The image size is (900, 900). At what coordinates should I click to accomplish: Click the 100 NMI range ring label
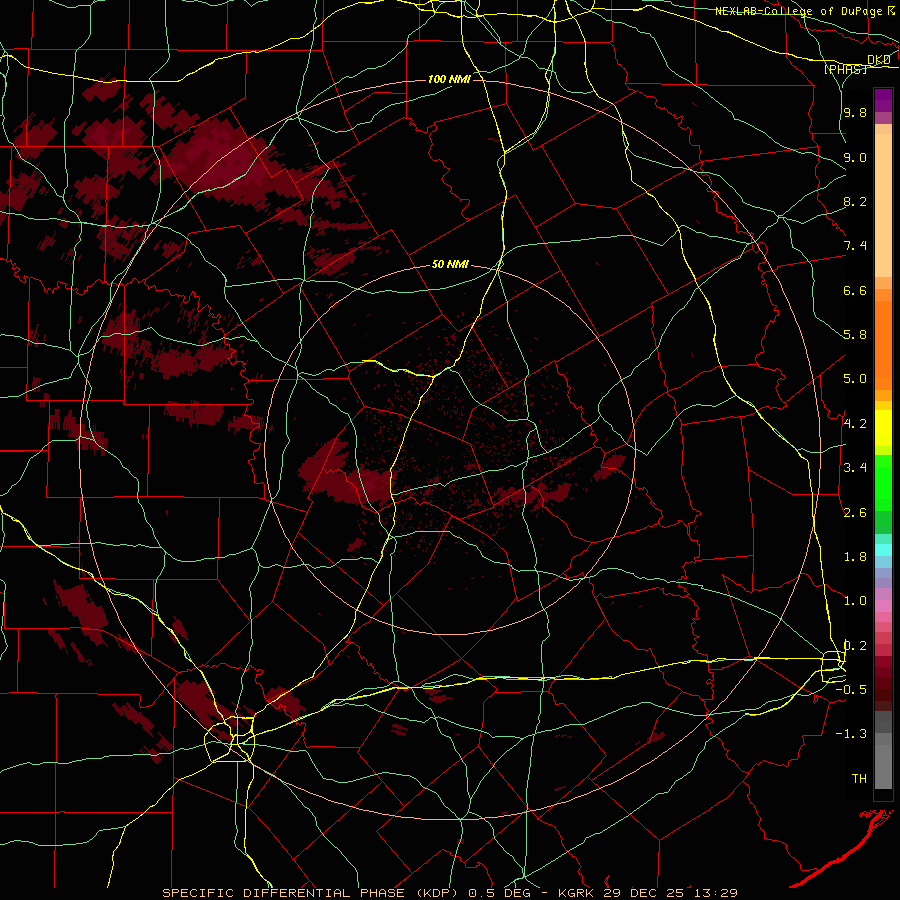click(x=449, y=79)
